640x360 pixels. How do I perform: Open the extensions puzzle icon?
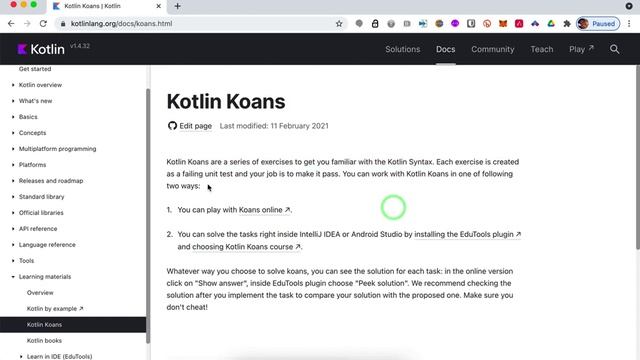coord(567,24)
